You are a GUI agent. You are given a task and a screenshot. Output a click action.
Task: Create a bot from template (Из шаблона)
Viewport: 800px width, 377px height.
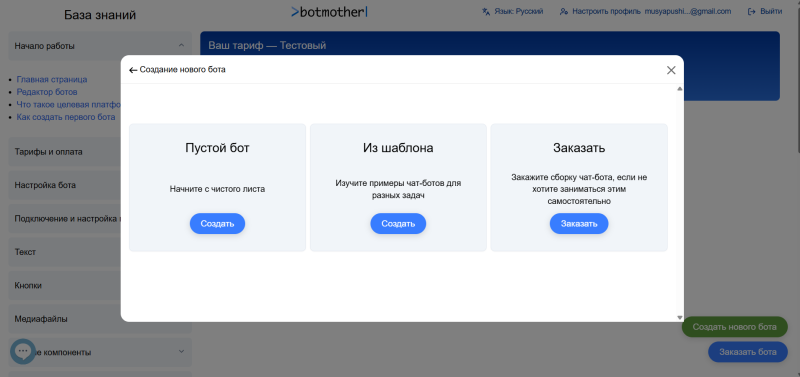pyautogui.click(x=398, y=223)
